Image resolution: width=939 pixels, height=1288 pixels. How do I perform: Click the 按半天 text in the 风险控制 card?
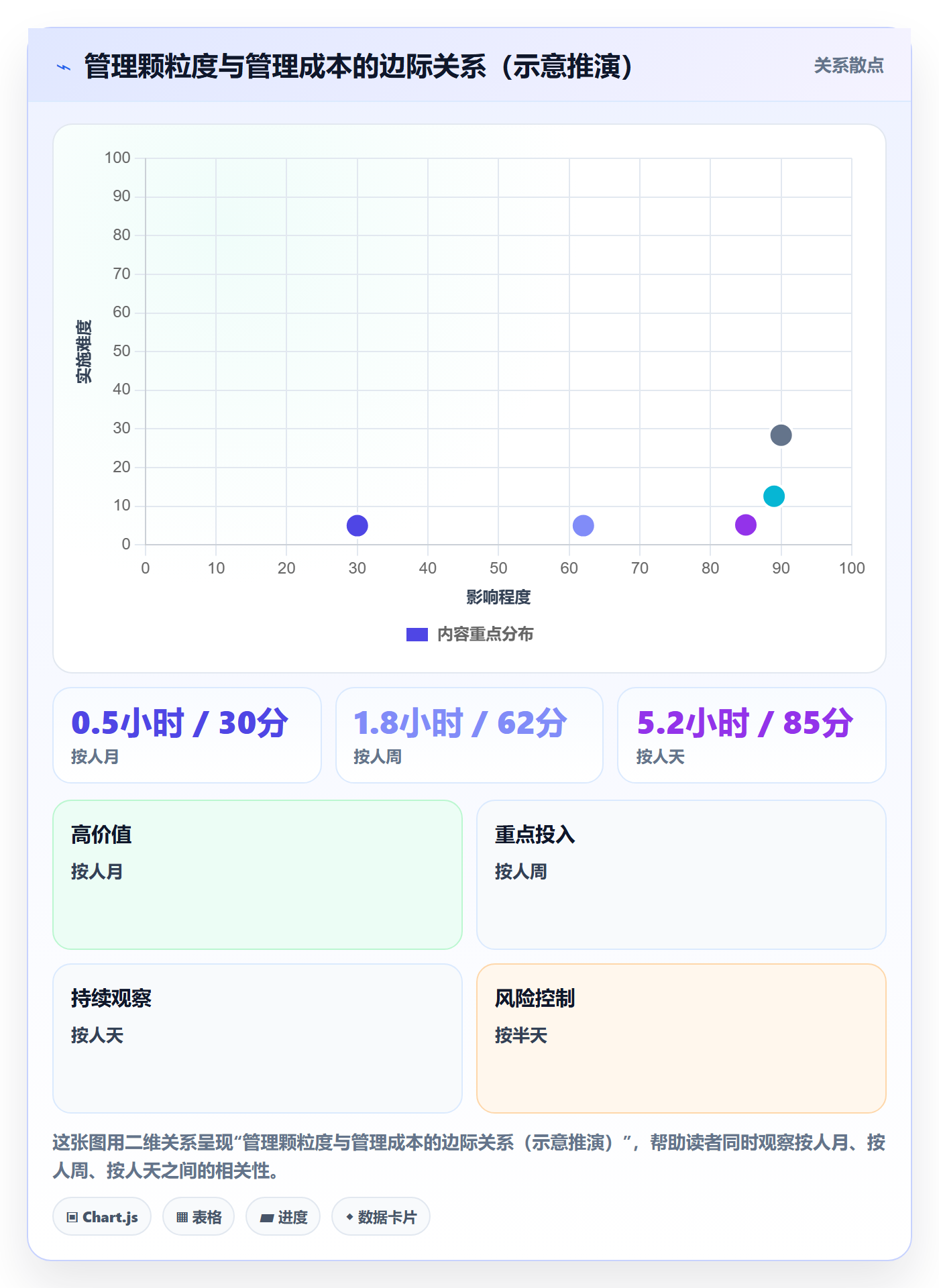tap(521, 1035)
